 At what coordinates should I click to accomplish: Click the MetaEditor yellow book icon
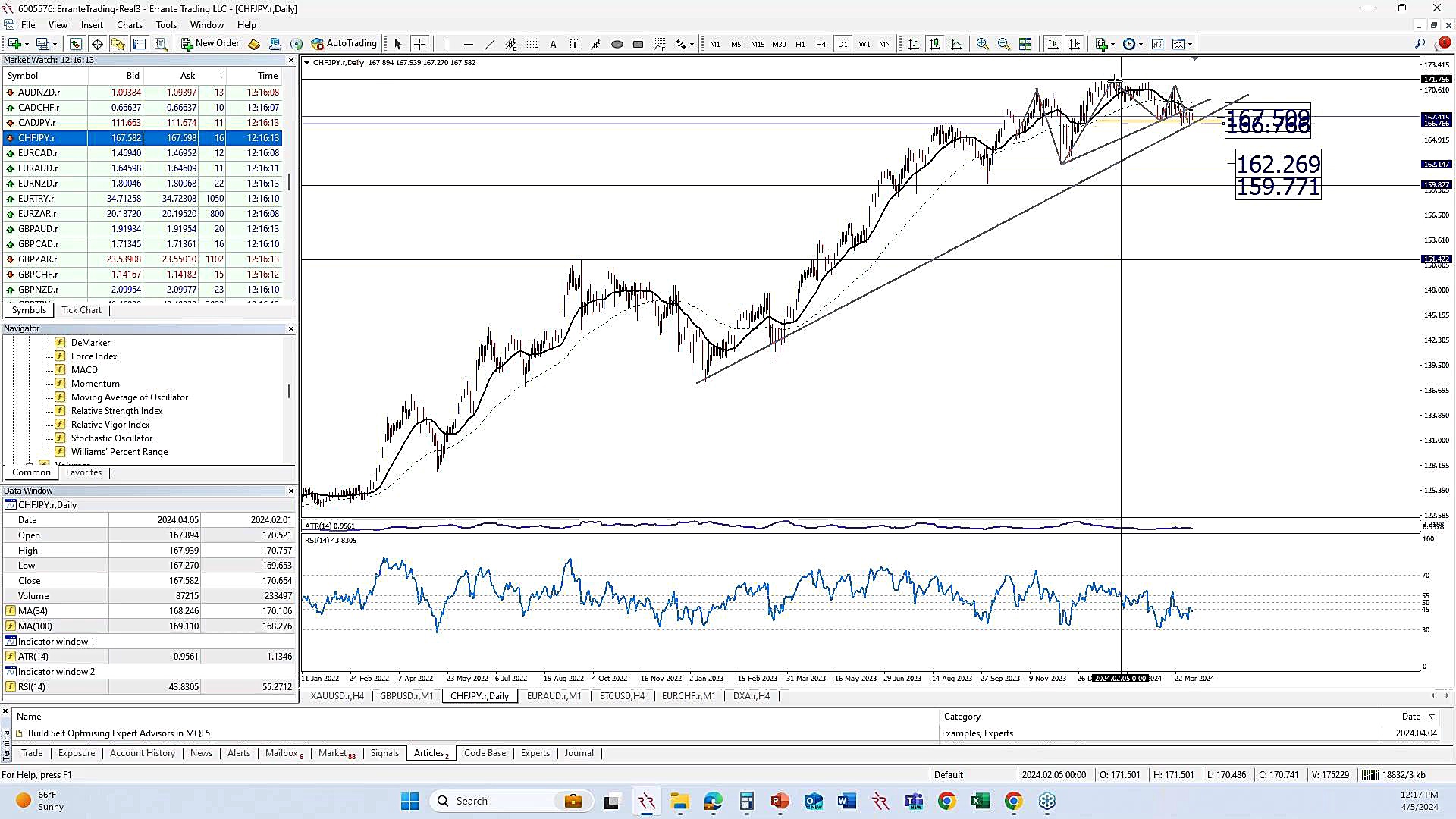[x=254, y=44]
